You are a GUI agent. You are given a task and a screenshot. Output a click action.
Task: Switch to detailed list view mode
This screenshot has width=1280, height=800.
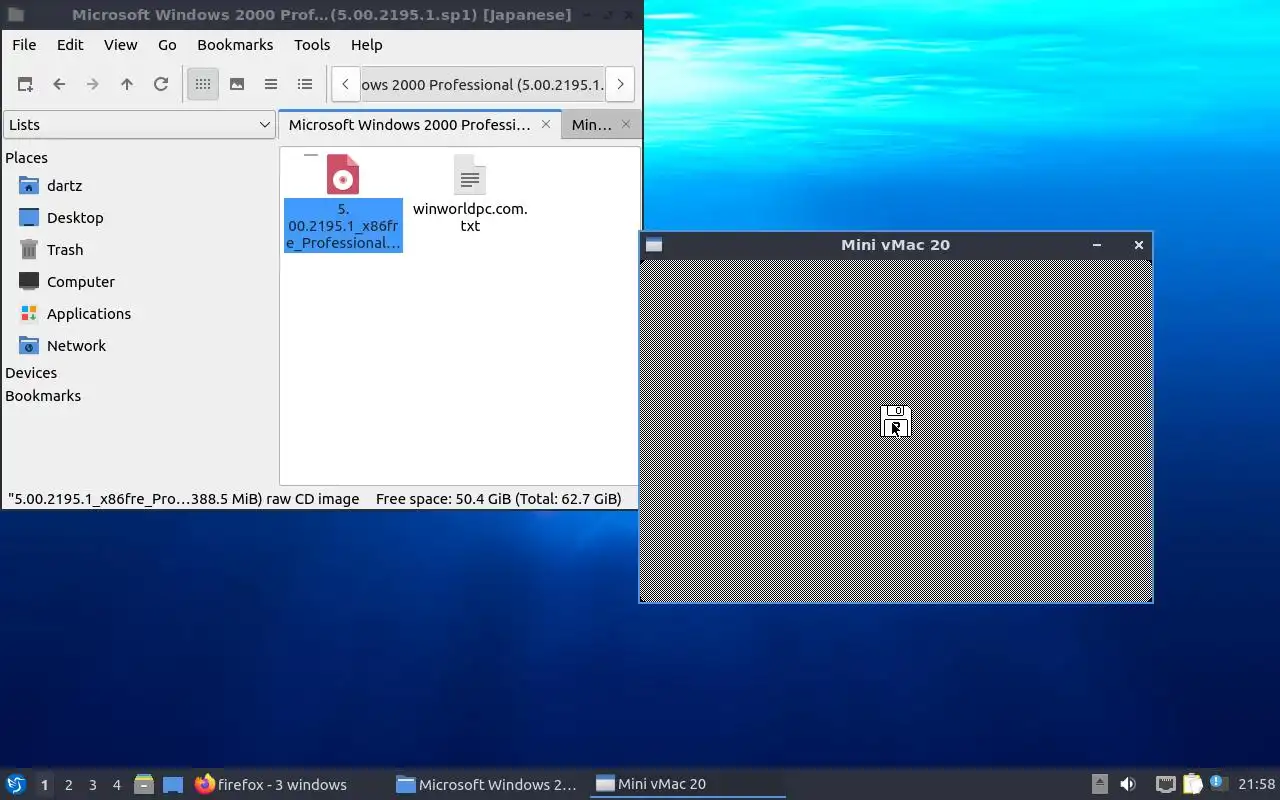pyautogui.click(x=305, y=84)
